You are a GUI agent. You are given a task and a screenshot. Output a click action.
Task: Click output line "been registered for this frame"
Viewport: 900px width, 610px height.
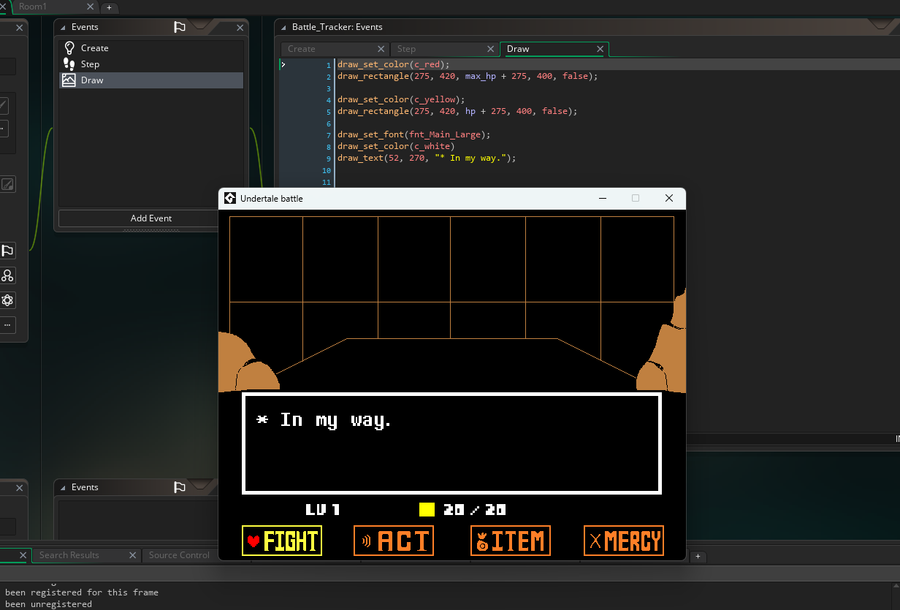(x=82, y=593)
